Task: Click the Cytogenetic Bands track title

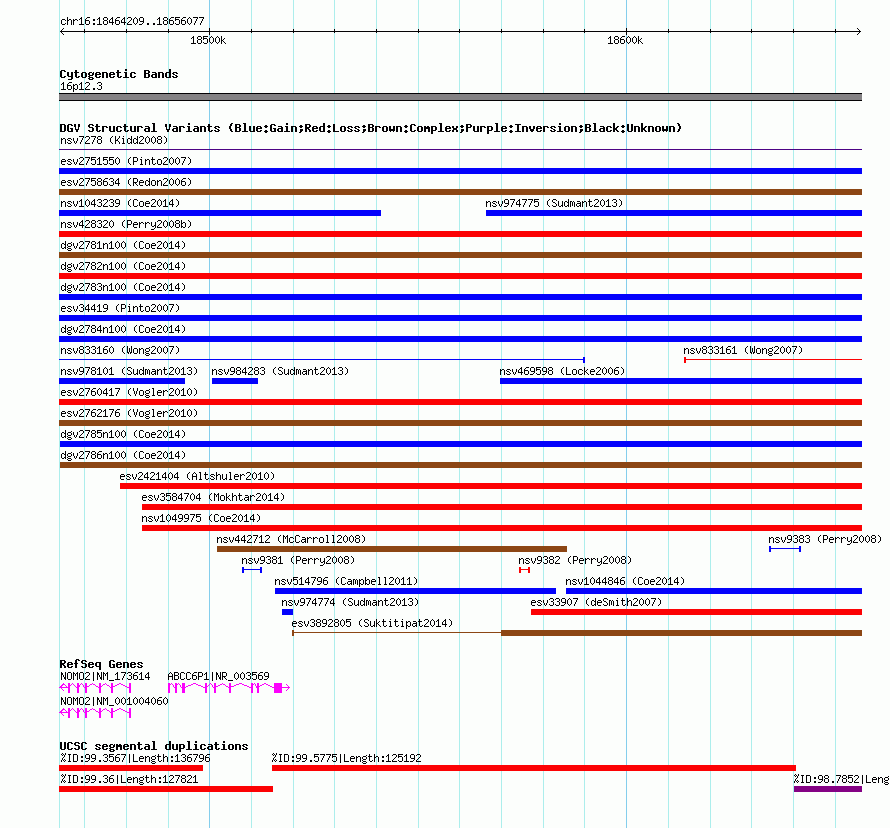Action: pos(119,74)
